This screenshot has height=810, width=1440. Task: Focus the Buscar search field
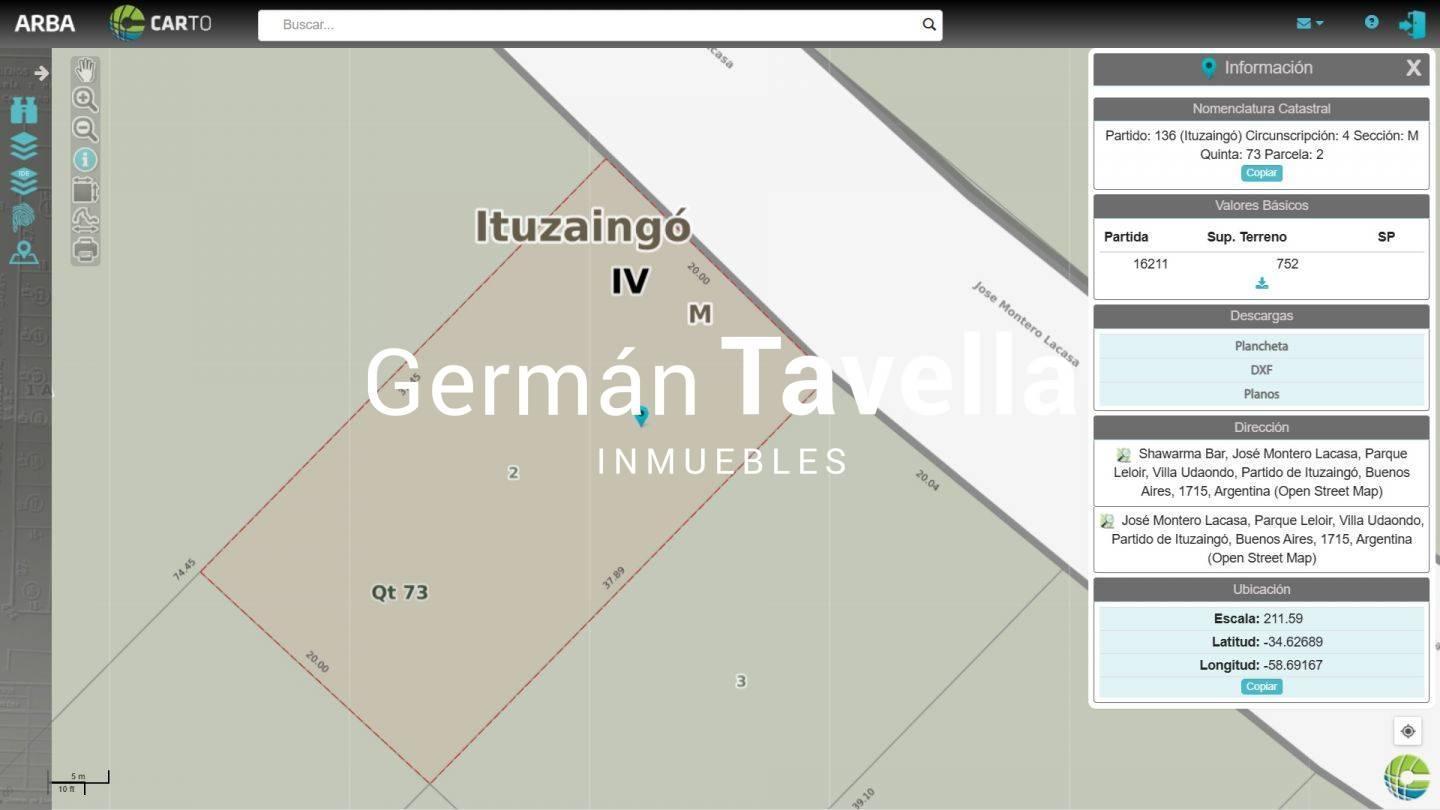(x=600, y=25)
